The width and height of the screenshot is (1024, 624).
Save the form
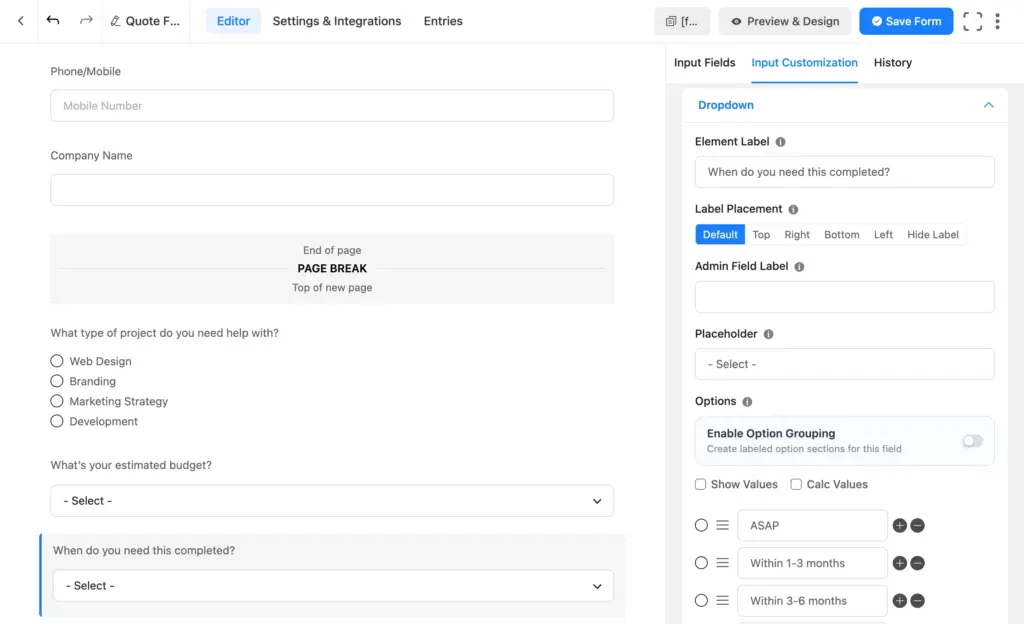pos(906,22)
